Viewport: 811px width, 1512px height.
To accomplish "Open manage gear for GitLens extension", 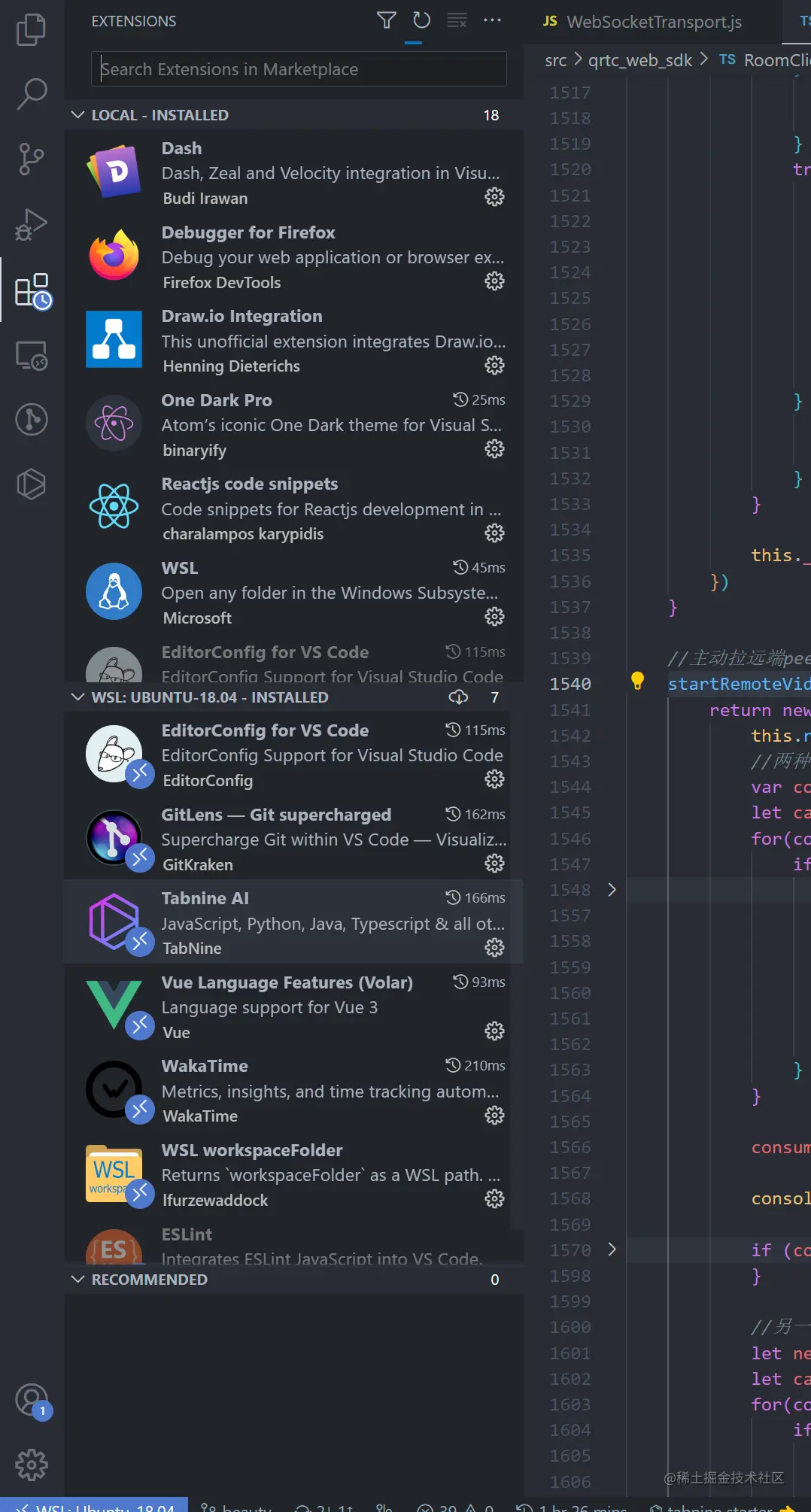I will pos(494,864).
